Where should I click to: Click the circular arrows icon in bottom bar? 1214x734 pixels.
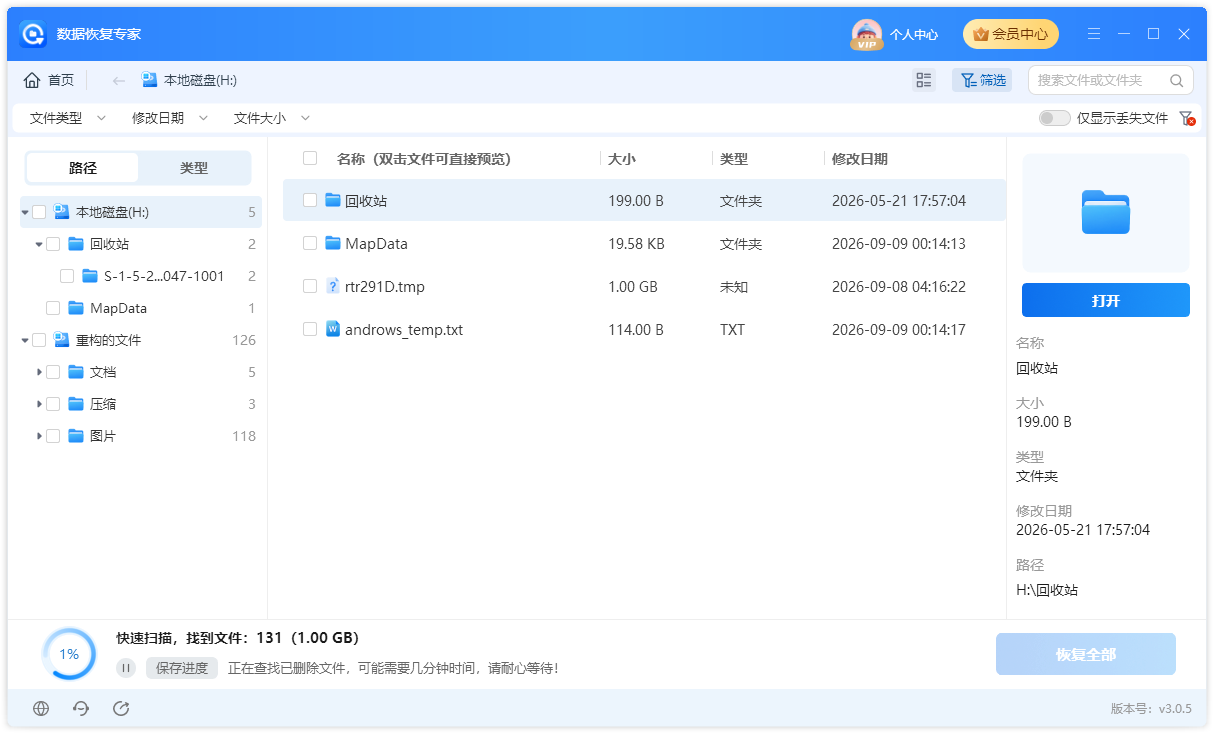pos(81,708)
